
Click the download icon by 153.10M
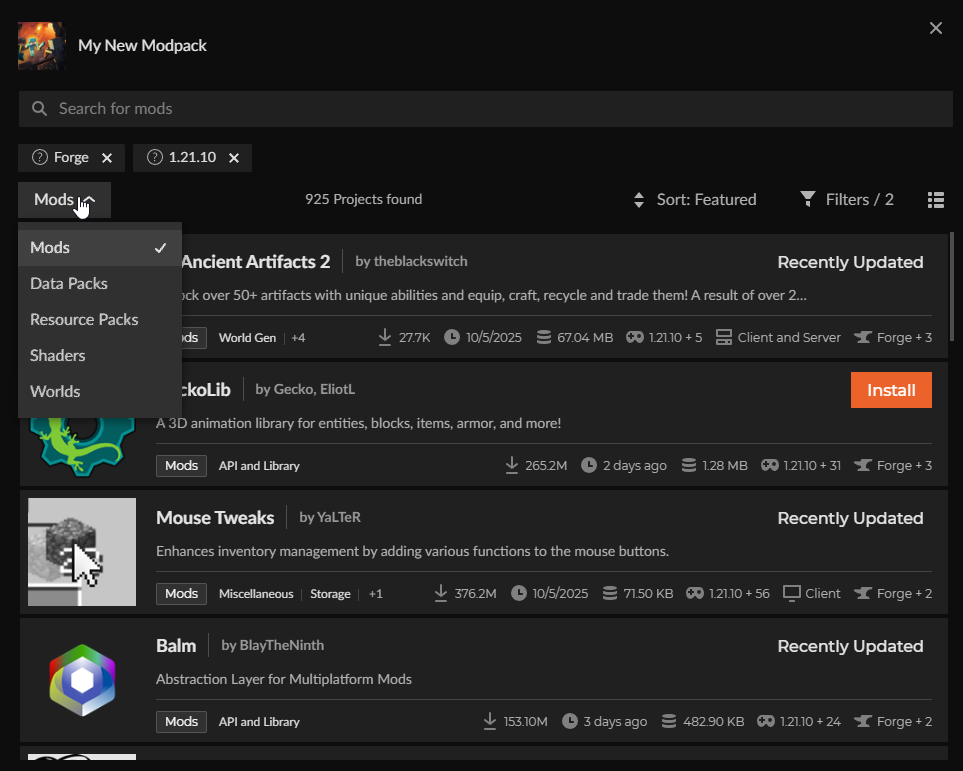point(489,721)
